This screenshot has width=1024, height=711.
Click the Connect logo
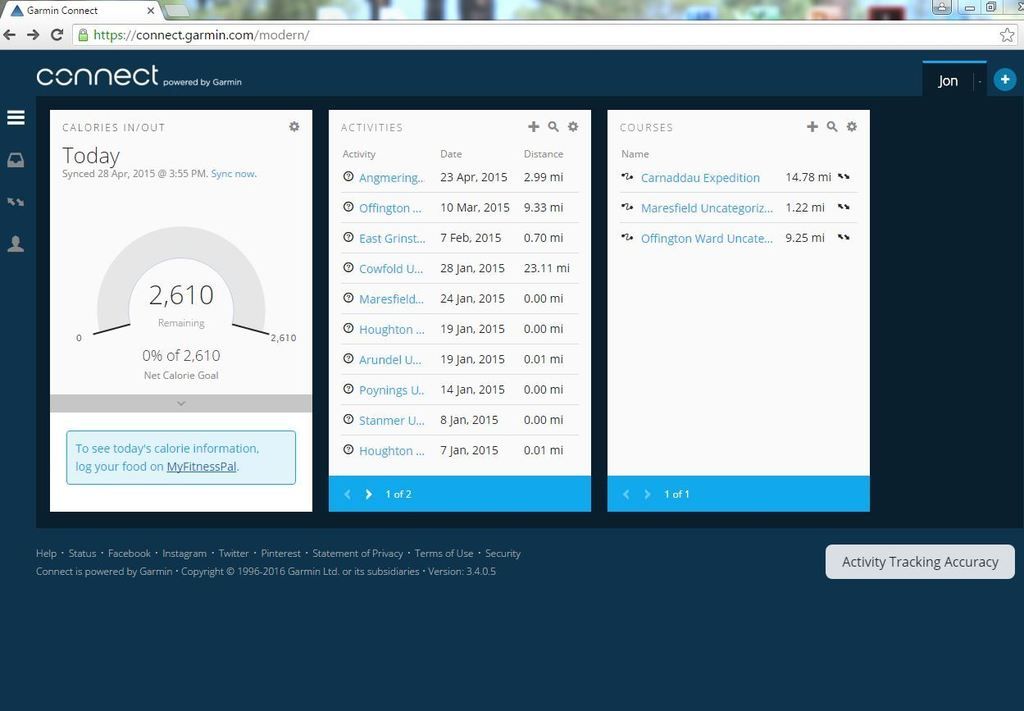97,76
